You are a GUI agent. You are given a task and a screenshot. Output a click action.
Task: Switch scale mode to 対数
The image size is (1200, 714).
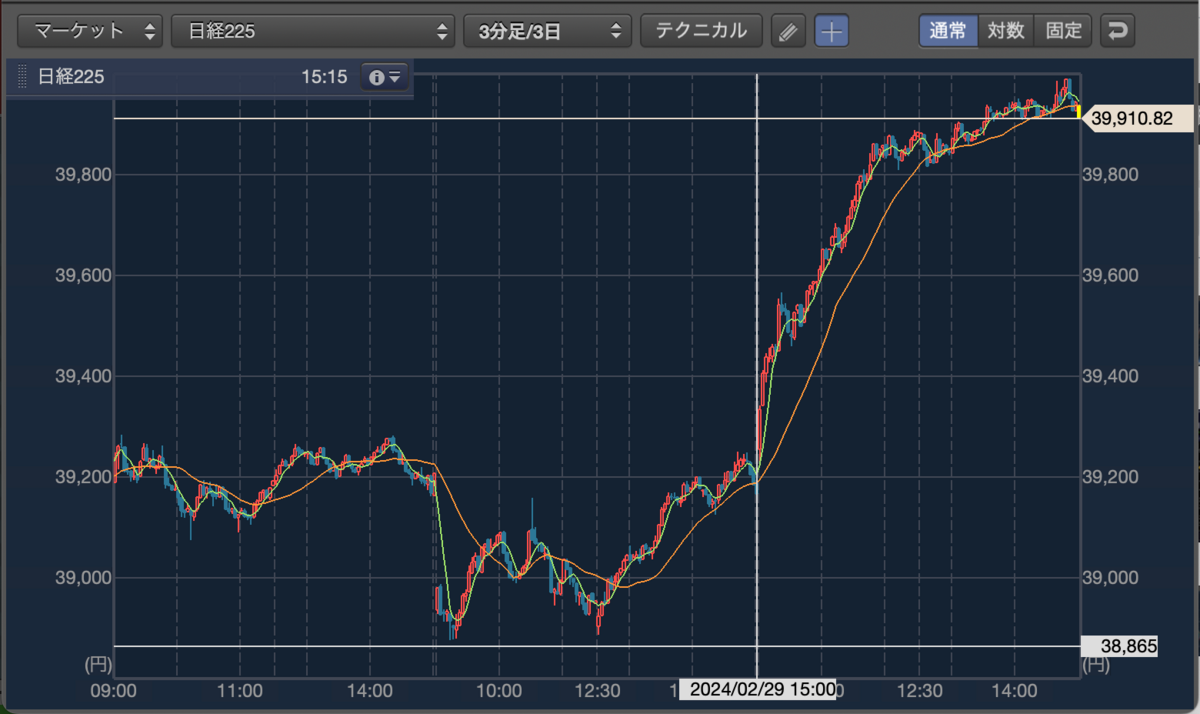pyautogui.click(x=1005, y=31)
